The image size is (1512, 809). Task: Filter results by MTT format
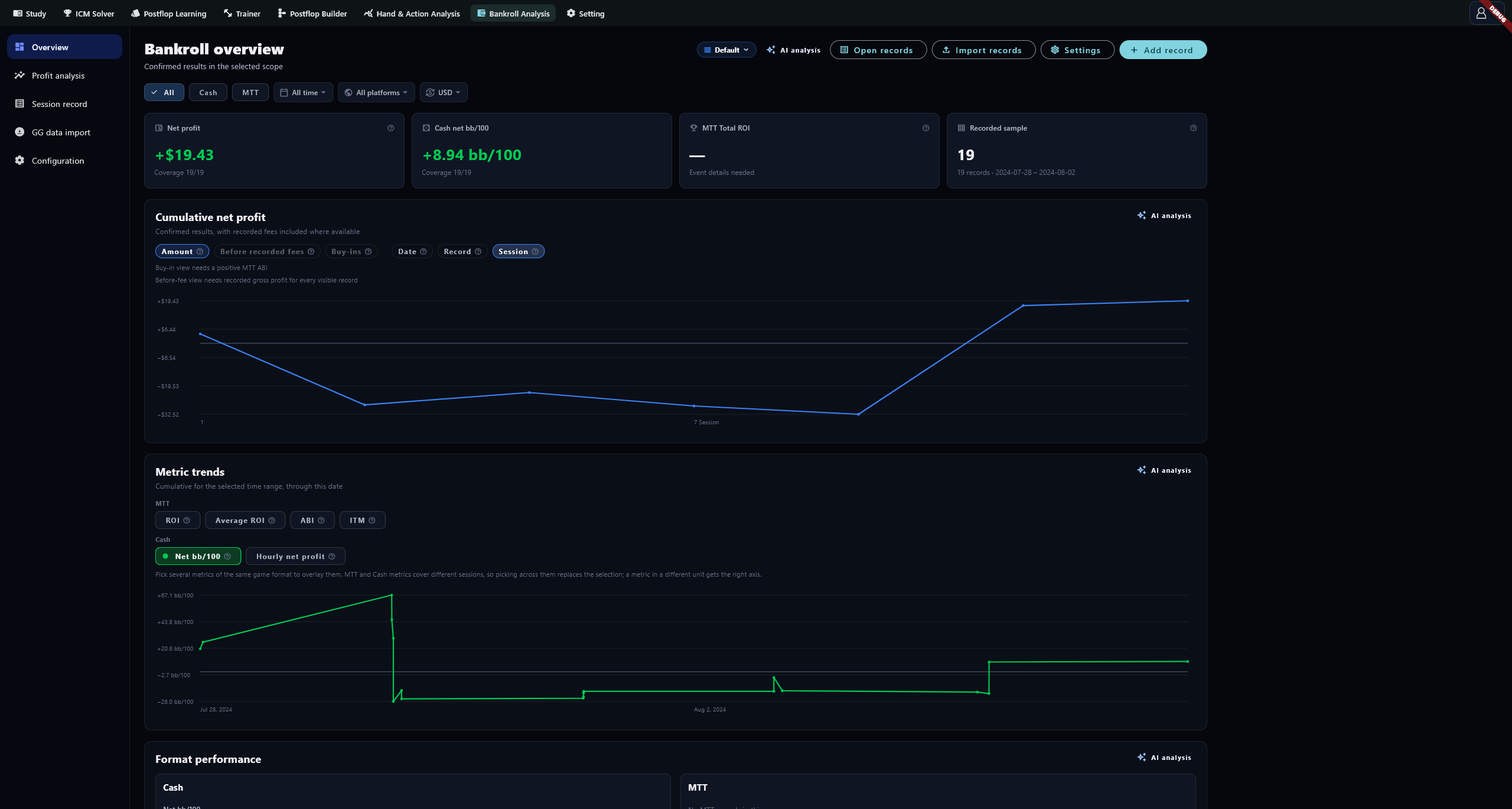pos(250,93)
